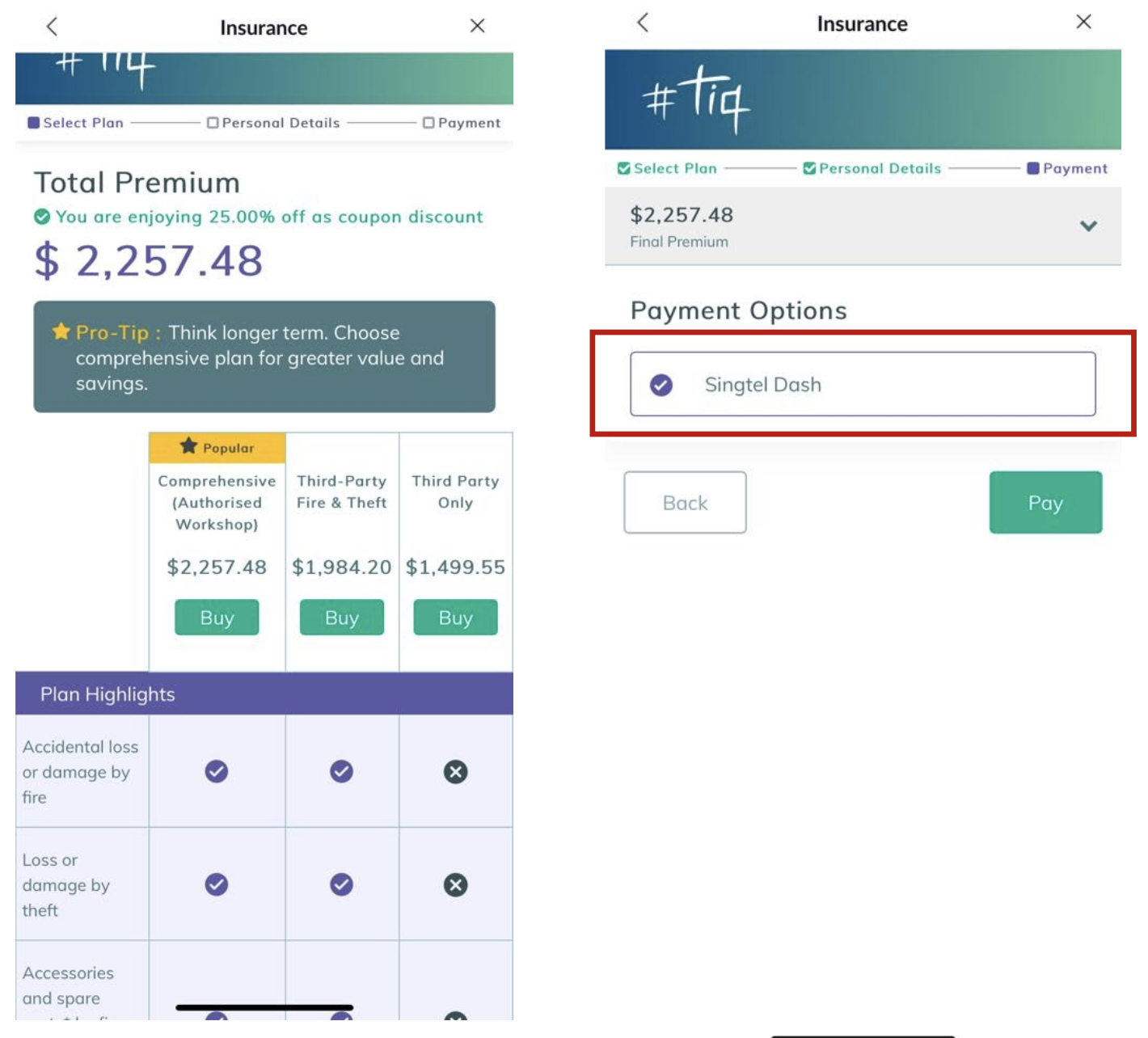
Task: Buy the Comprehensive Authorised Workshop plan
Action: tap(217, 618)
